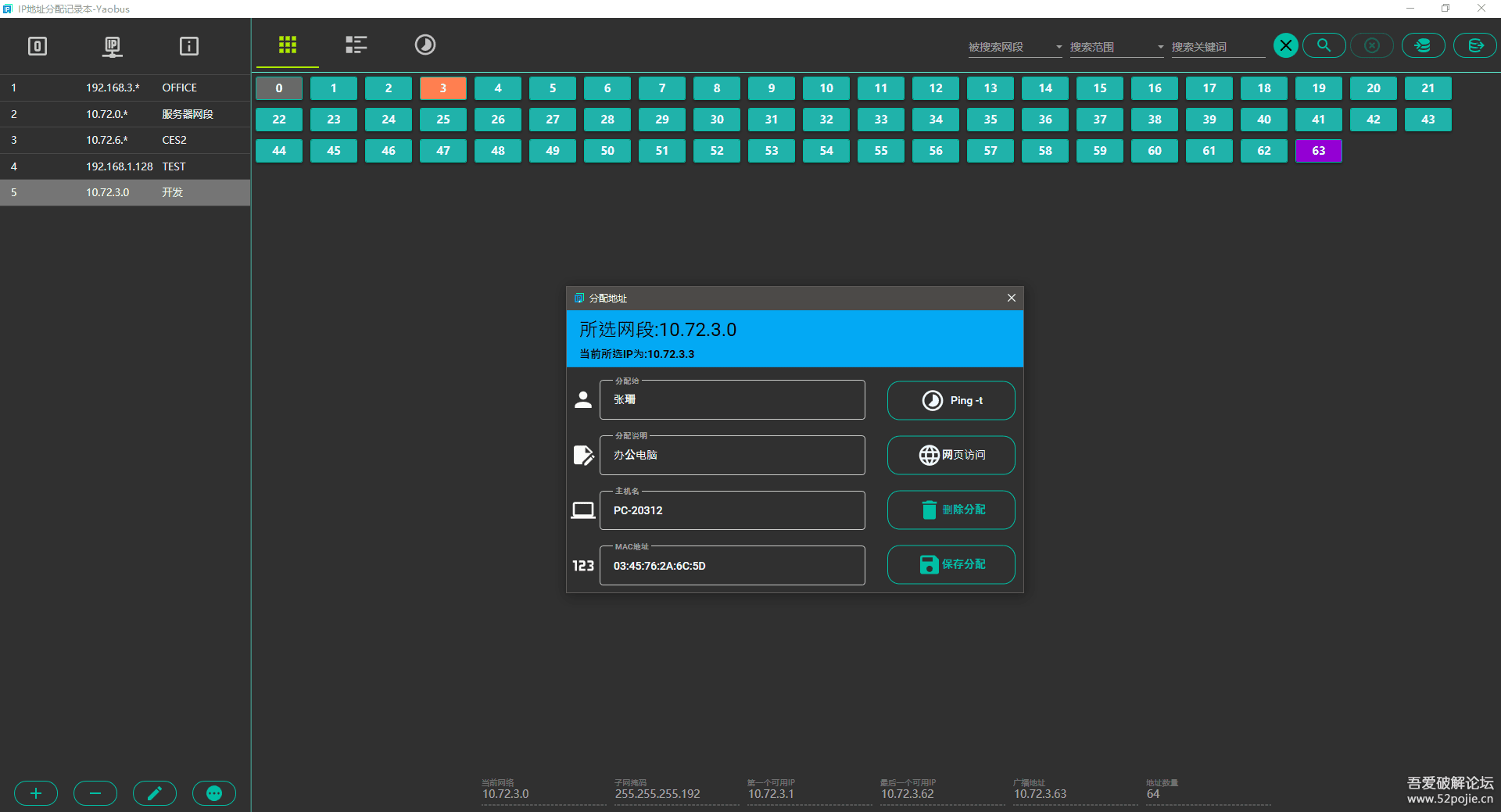Edit subnet with the pencil button
Screen dimensions: 1501x812
click(155, 793)
